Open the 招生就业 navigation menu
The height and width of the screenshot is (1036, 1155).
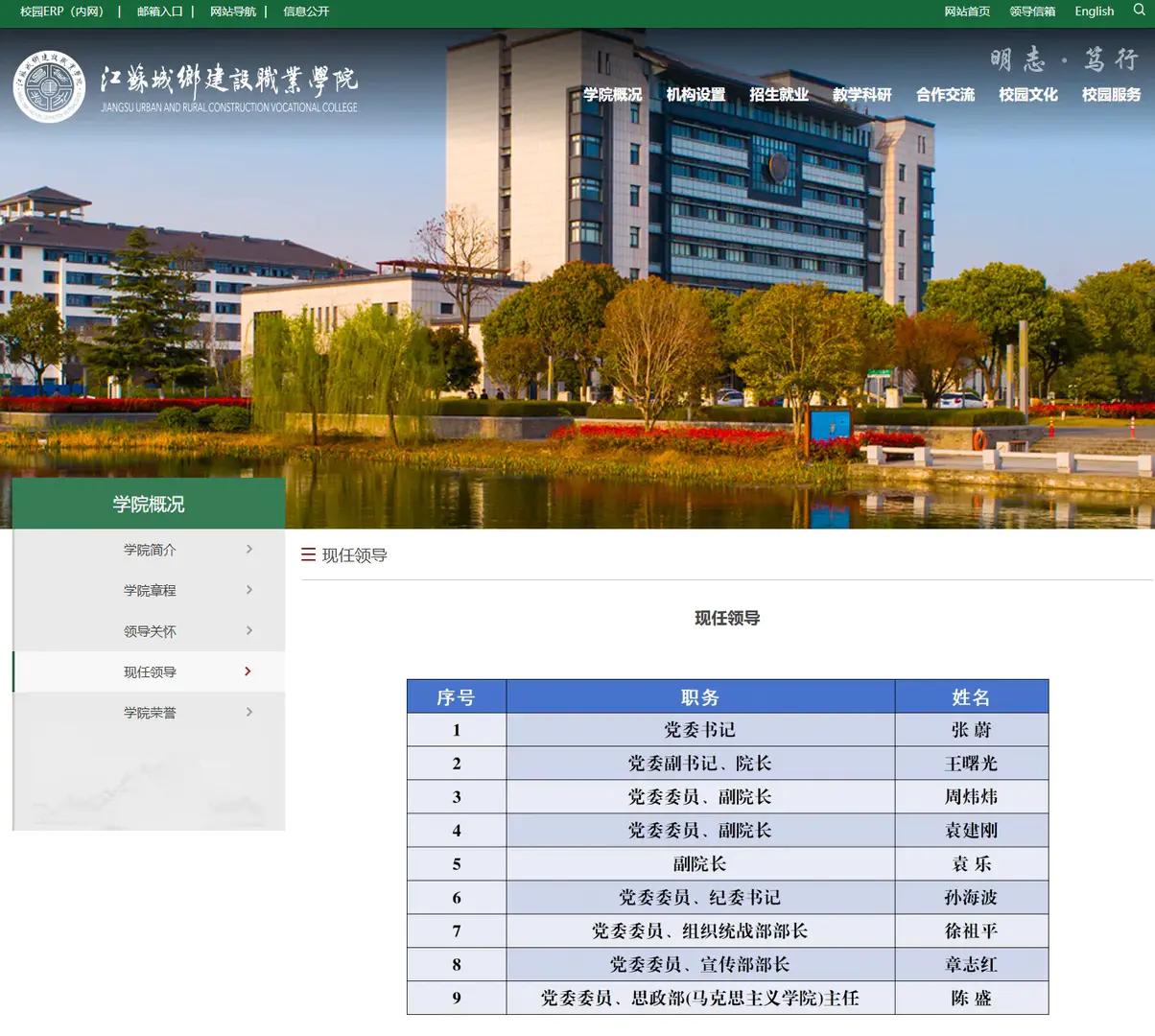[779, 94]
